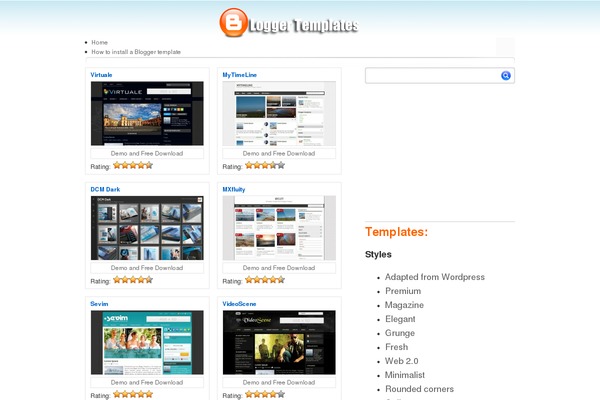Rate MXfluity using its star rating
Image resolution: width=600 pixels, height=400 pixels.
click(x=265, y=280)
